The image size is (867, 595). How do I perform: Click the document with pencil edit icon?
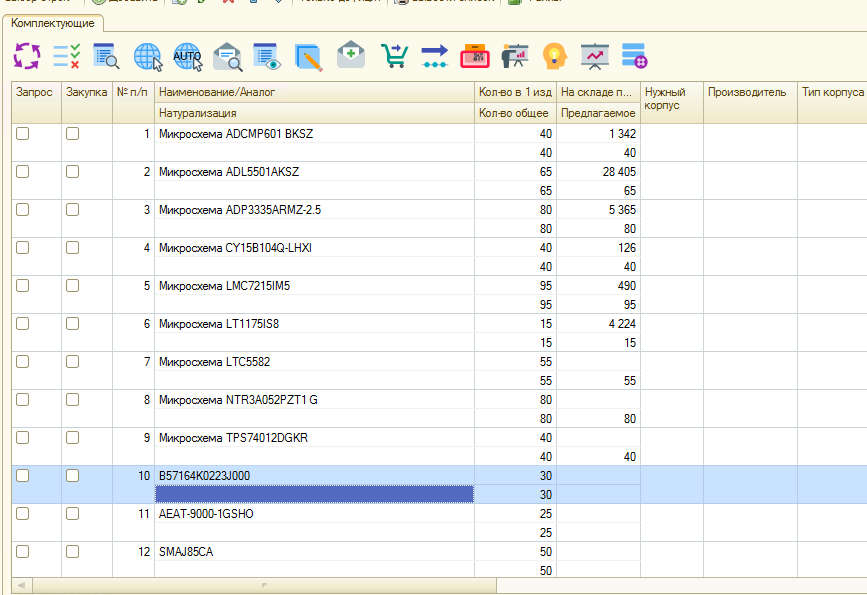[x=309, y=56]
